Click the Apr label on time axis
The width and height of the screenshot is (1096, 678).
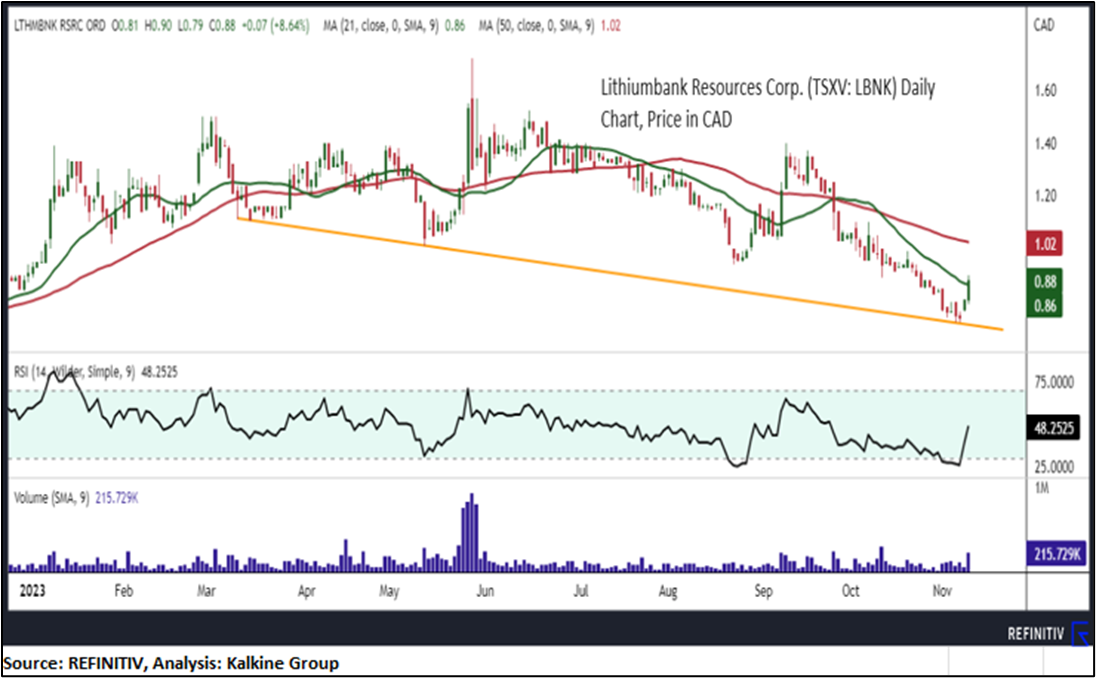tap(306, 591)
